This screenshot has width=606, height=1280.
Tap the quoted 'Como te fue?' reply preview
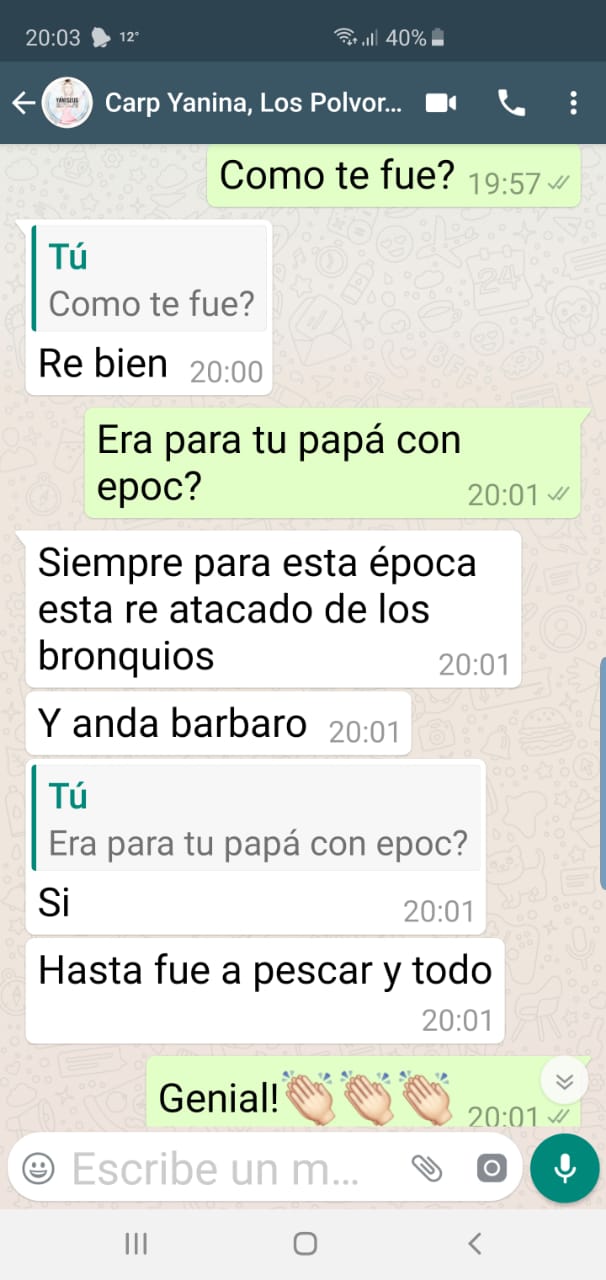click(x=150, y=278)
